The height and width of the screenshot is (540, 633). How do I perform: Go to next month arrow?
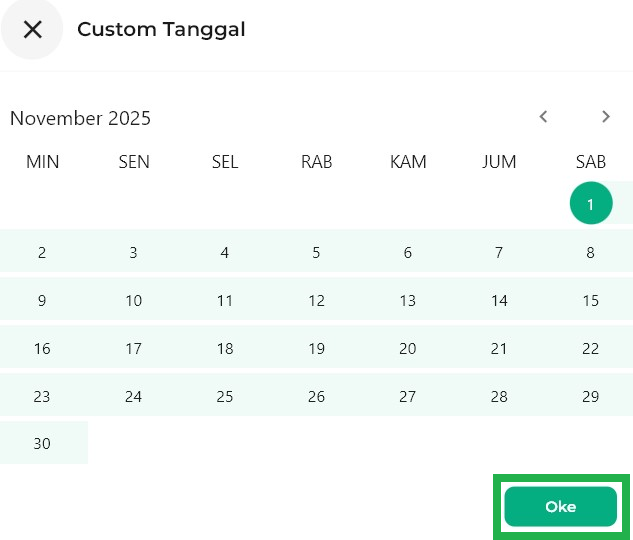(x=606, y=117)
